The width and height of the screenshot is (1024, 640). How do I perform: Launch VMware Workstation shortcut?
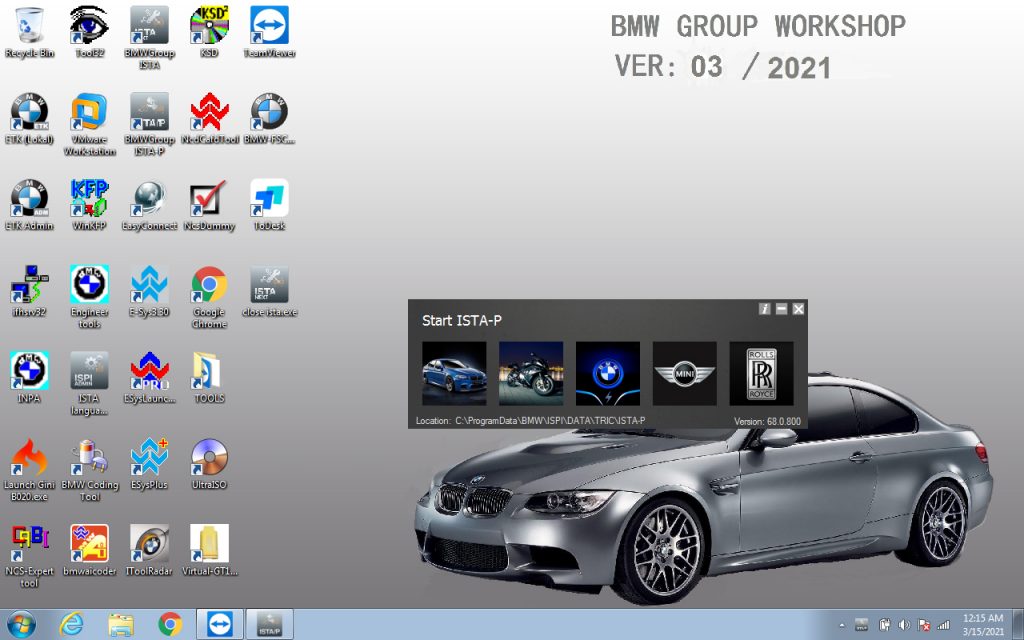89,124
